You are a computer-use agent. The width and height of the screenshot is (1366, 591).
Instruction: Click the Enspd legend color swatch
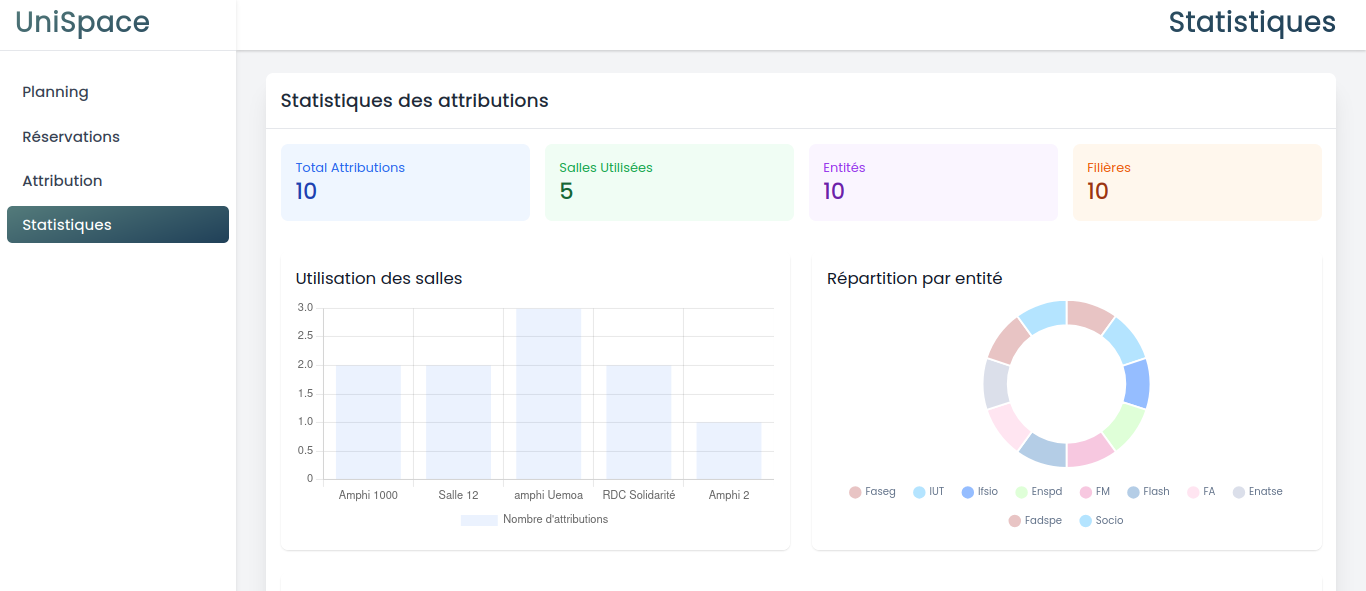(x=1021, y=492)
